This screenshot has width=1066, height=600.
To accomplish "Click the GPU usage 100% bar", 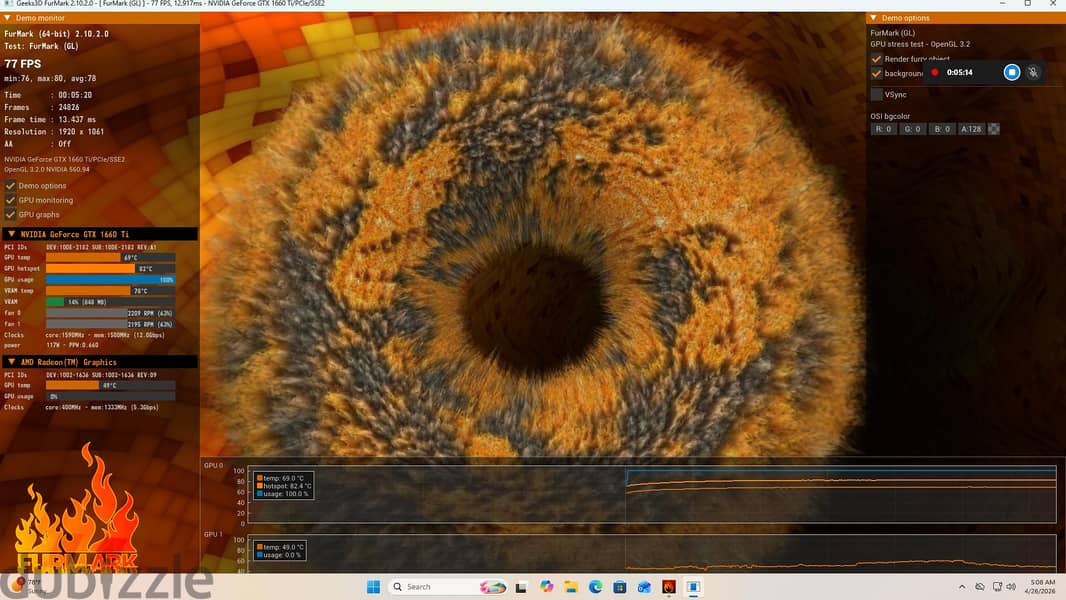I will [x=111, y=280].
